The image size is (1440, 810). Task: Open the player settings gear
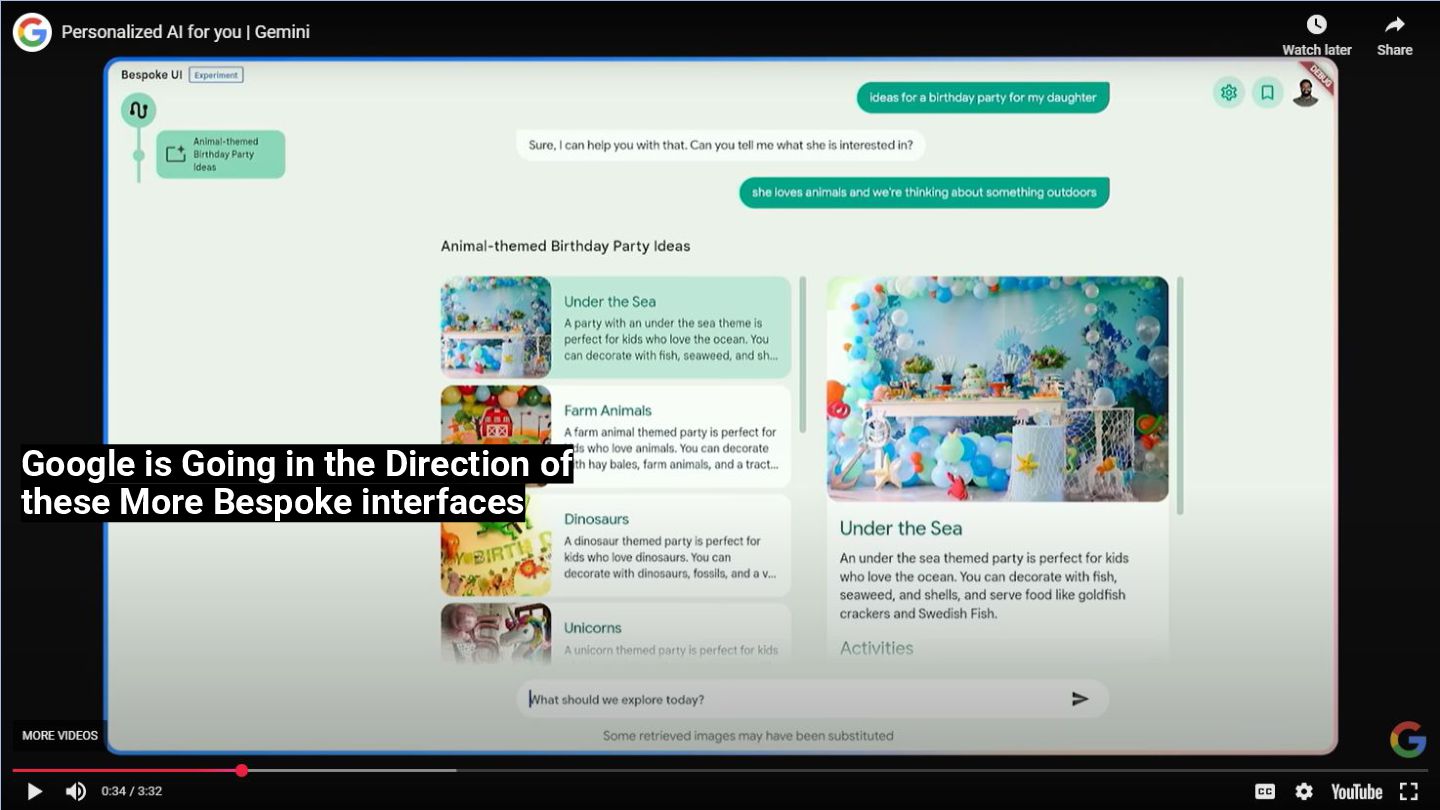(1304, 792)
